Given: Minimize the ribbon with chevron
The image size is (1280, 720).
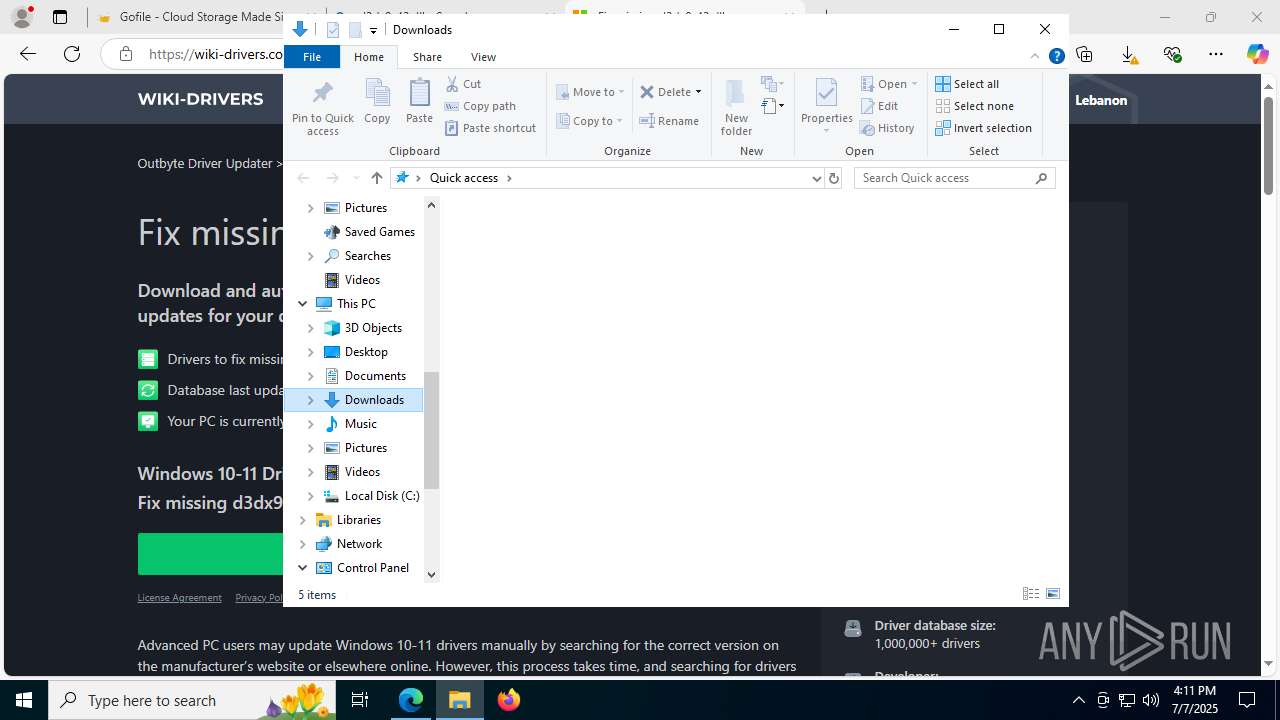Looking at the screenshot, I should pyautogui.click(x=1034, y=57).
